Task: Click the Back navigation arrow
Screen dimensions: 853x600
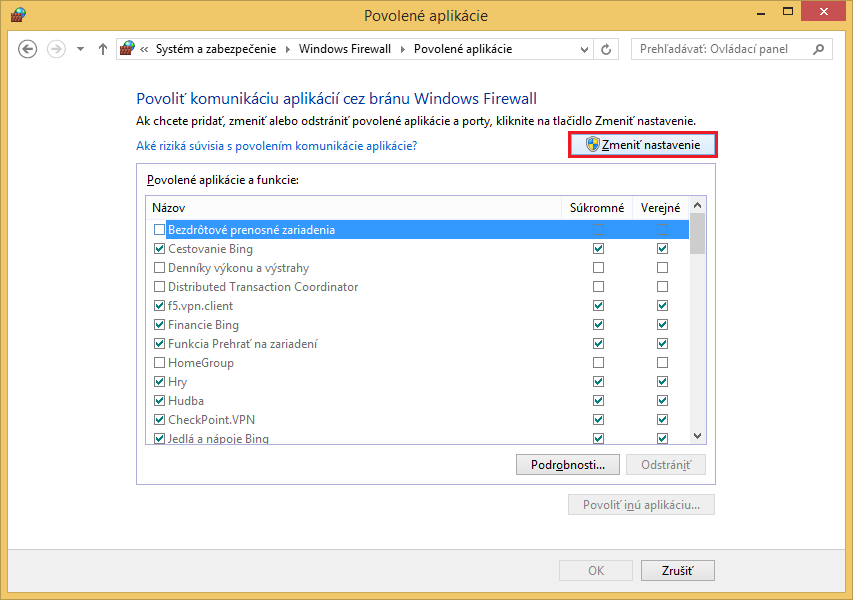Action: 28,49
